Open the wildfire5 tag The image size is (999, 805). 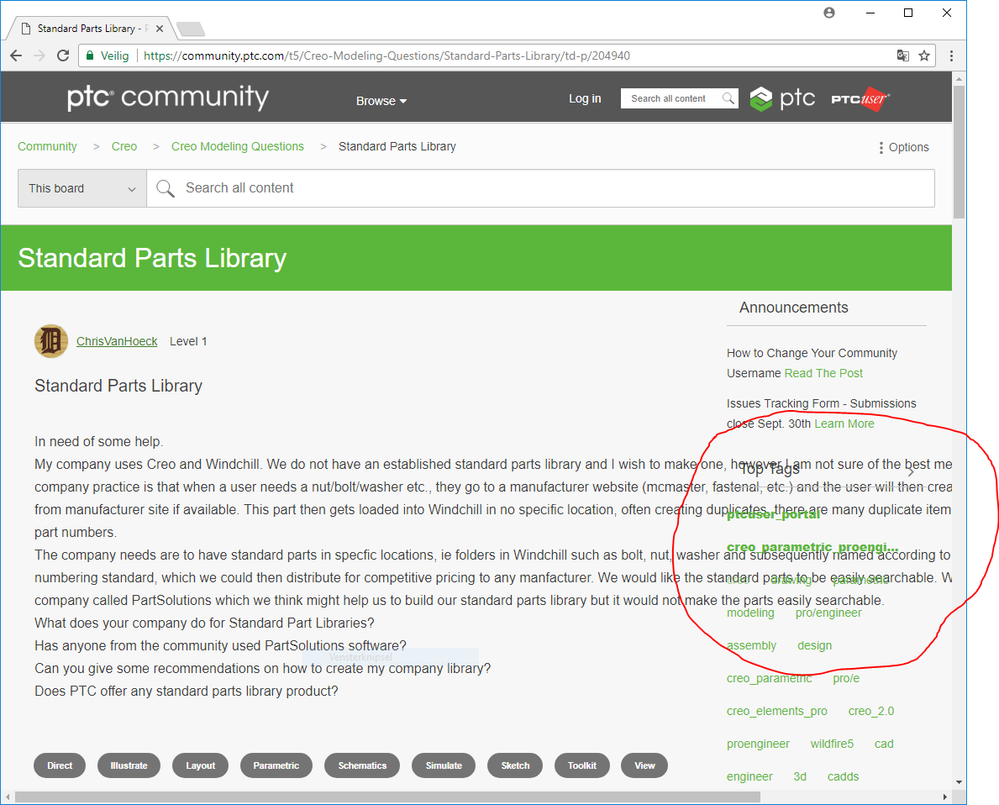pos(832,744)
